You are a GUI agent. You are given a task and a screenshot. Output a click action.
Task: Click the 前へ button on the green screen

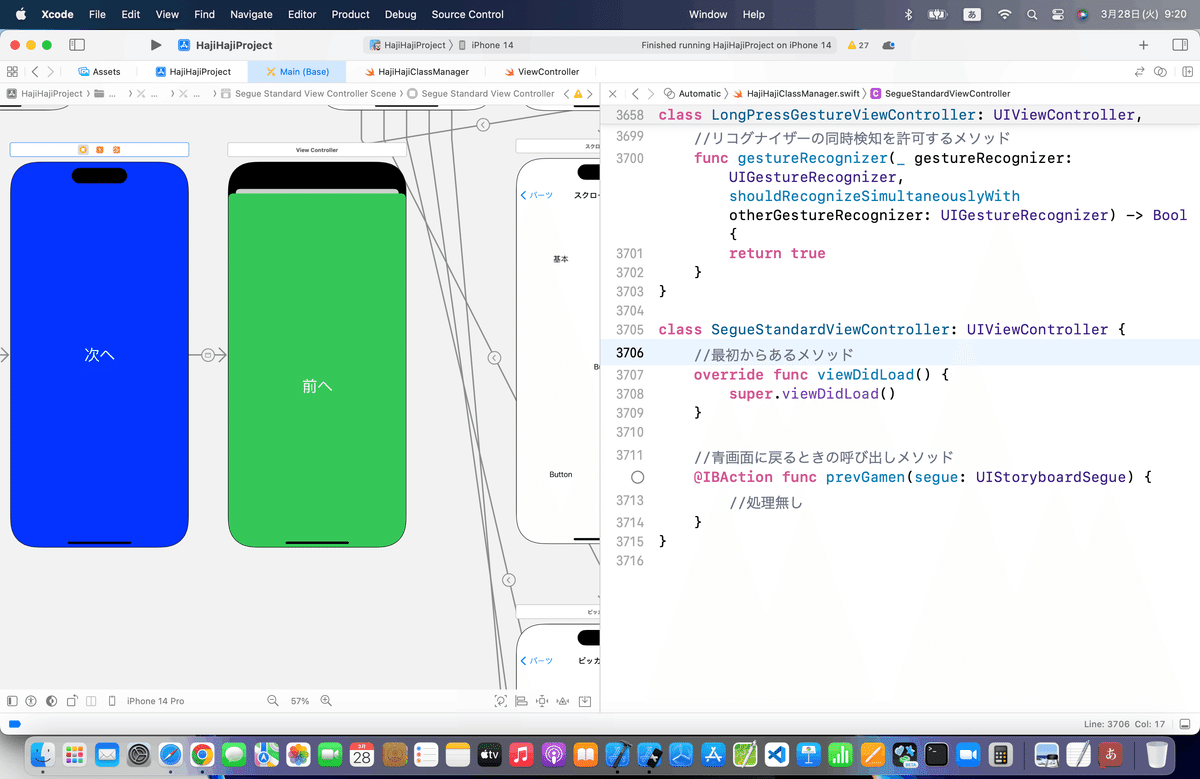tap(317, 386)
